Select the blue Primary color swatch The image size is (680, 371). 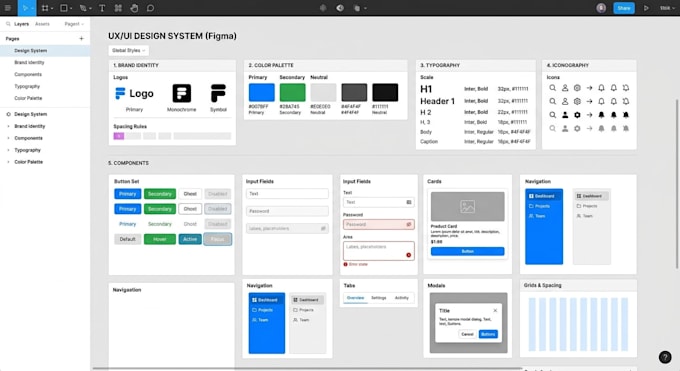pyautogui.click(x=262, y=92)
